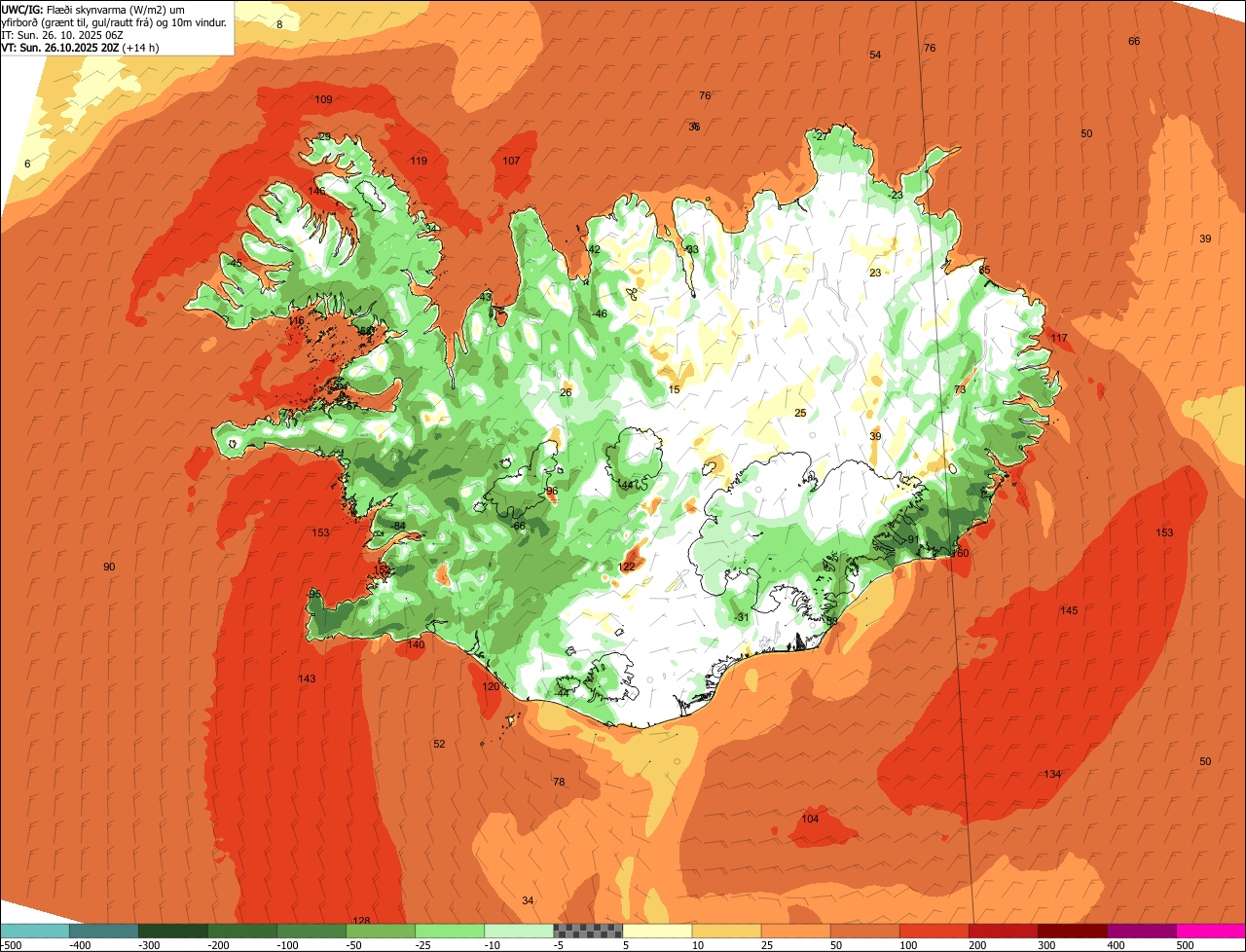Pick the red-orange 100 to 200 legend swatch
The image size is (1246, 952).
coord(934,931)
